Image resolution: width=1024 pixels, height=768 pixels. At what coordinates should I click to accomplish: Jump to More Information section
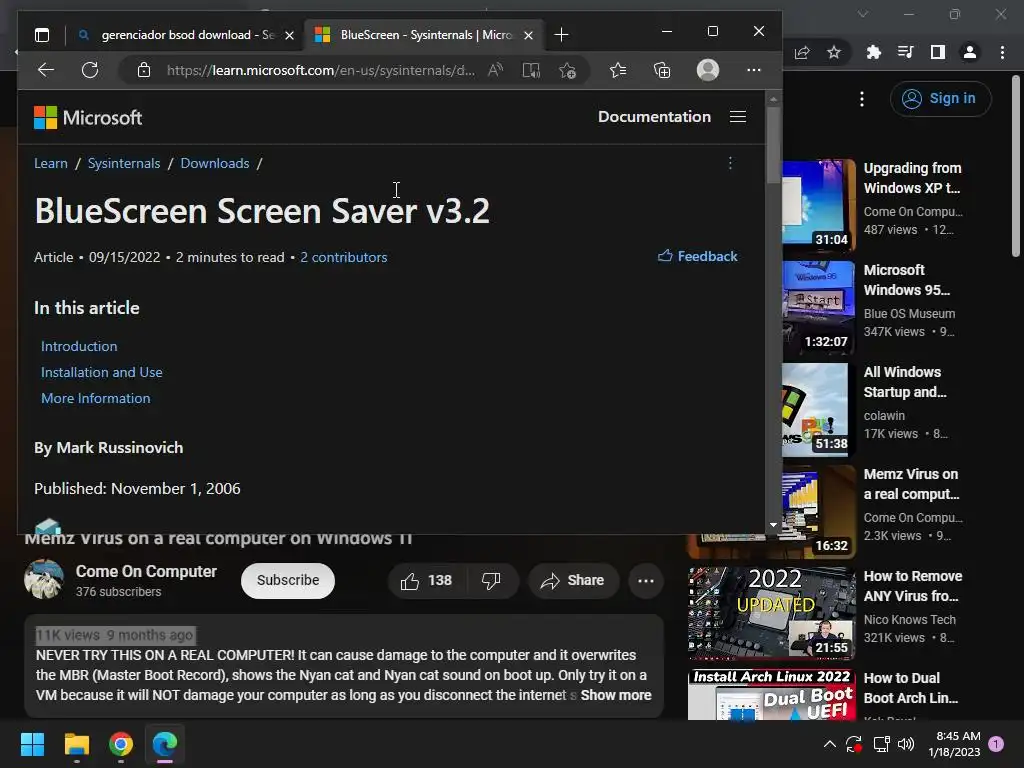pyautogui.click(x=95, y=398)
